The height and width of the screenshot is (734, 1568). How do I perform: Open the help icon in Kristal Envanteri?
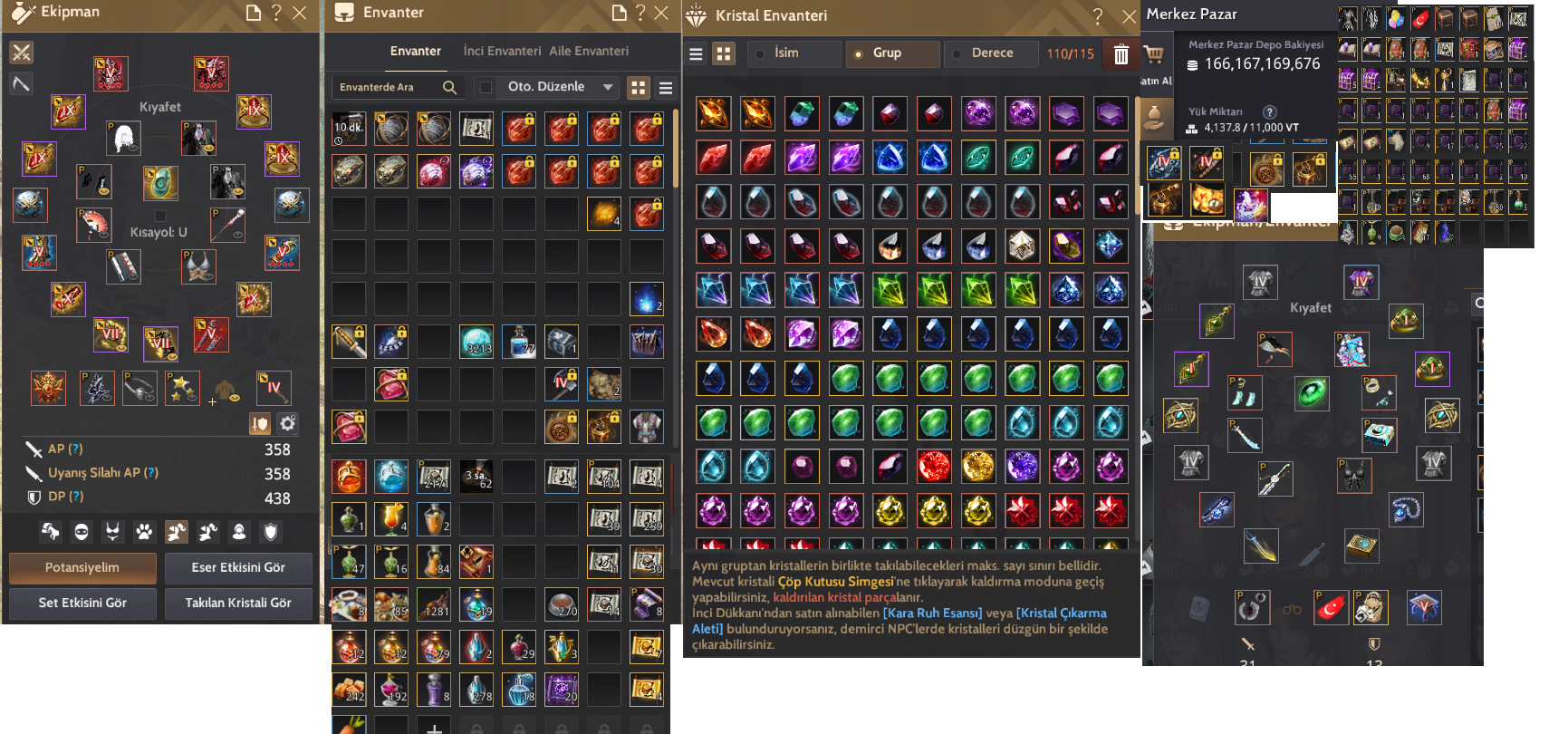tap(1098, 15)
